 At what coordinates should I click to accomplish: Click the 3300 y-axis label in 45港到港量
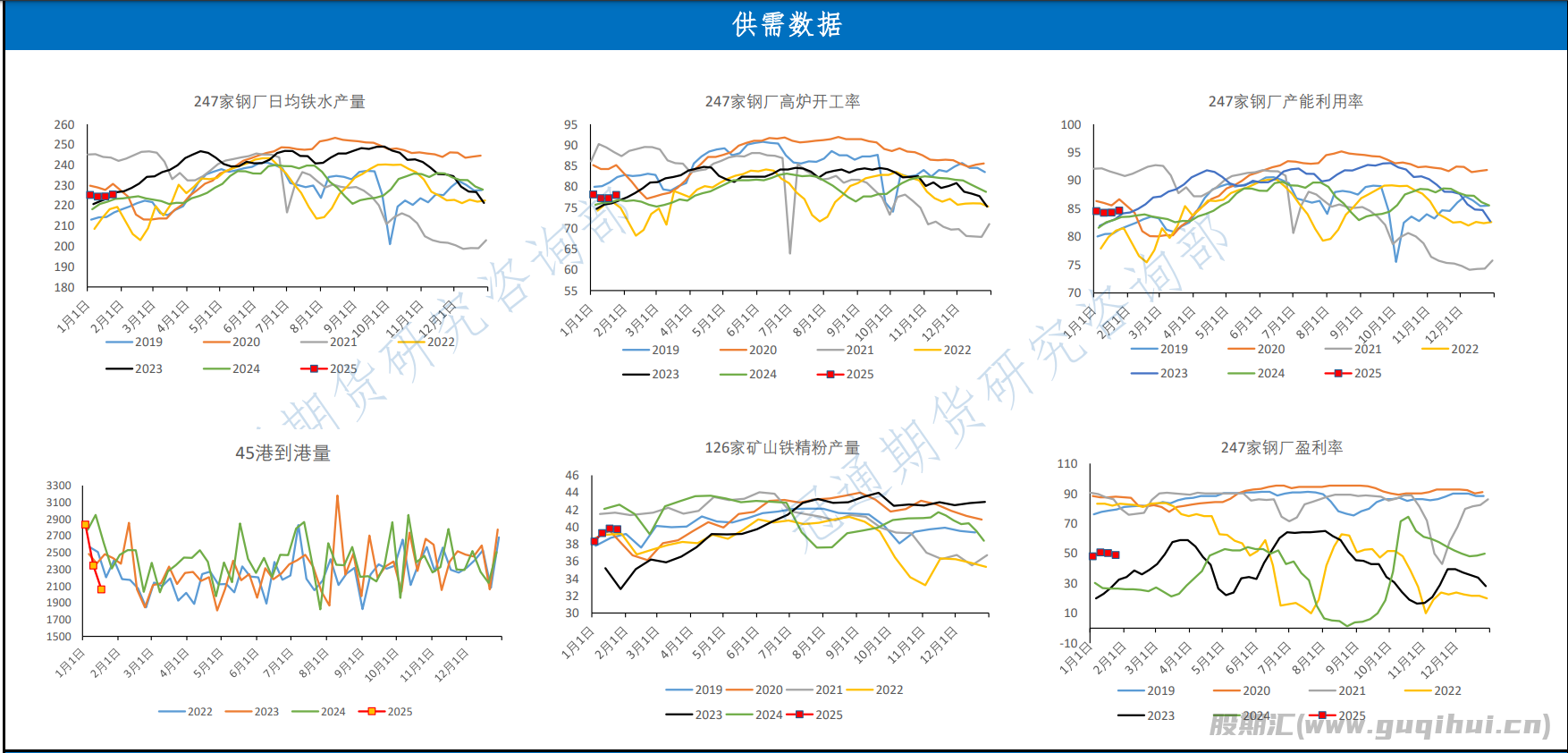59,486
